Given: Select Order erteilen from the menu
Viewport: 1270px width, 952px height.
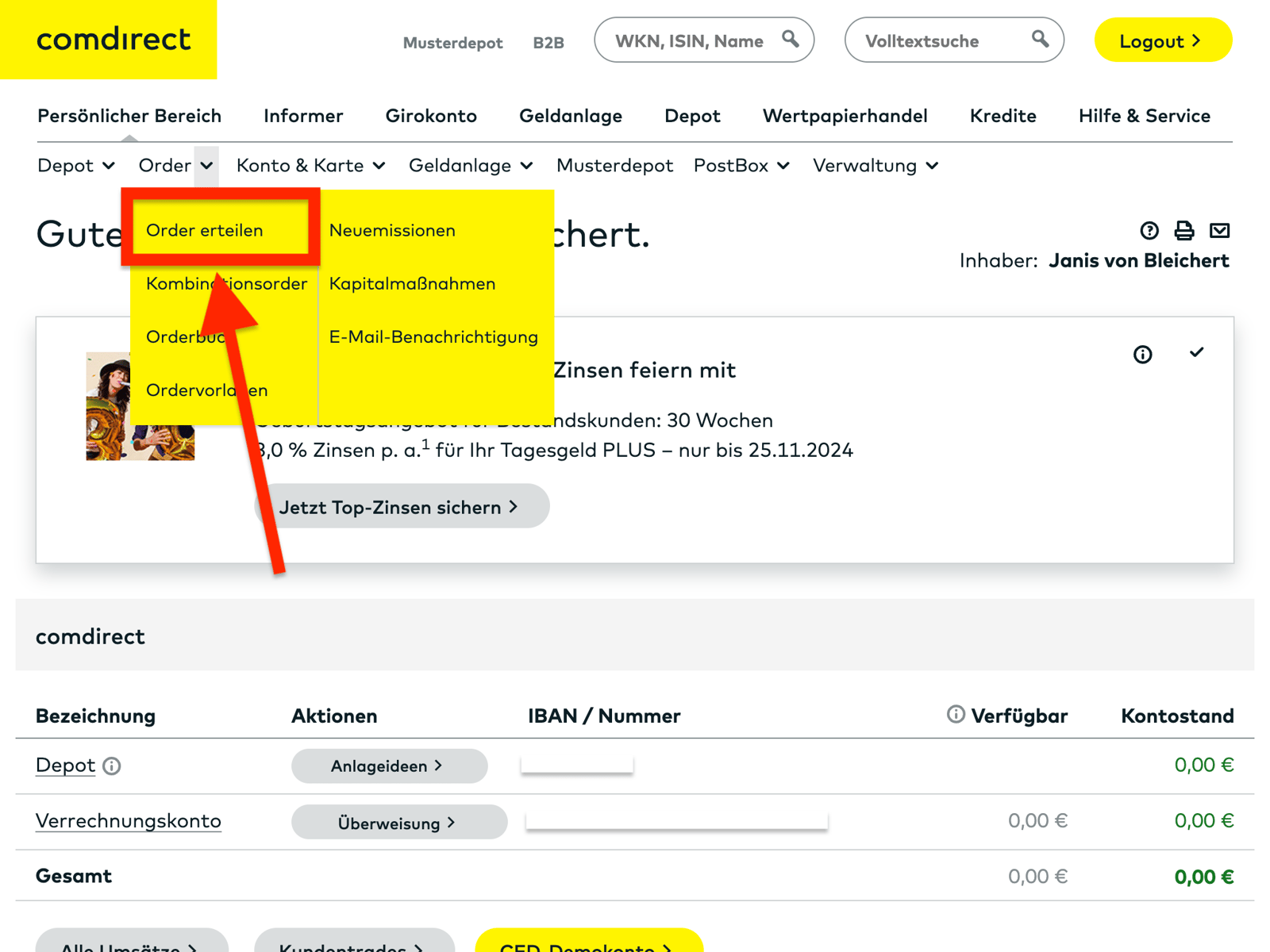Looking at the screenshot, I should 204,230.
